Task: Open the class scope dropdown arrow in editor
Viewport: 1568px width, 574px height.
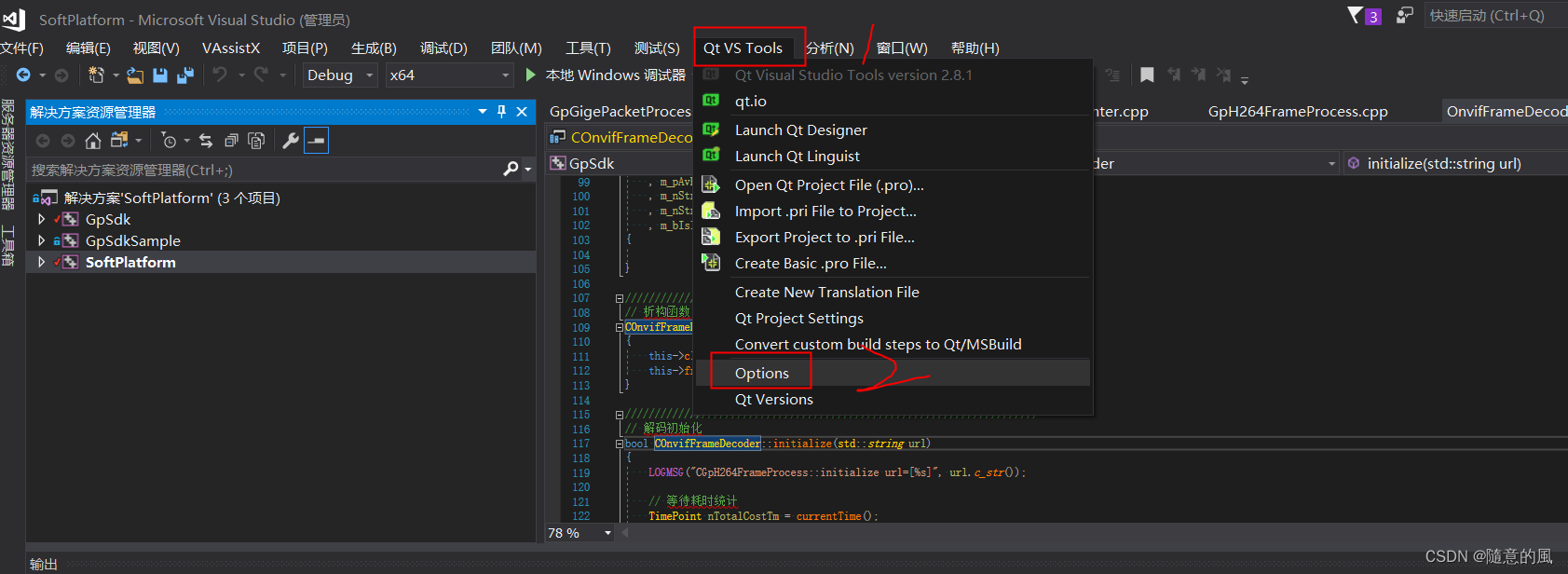Action: 1331,163
